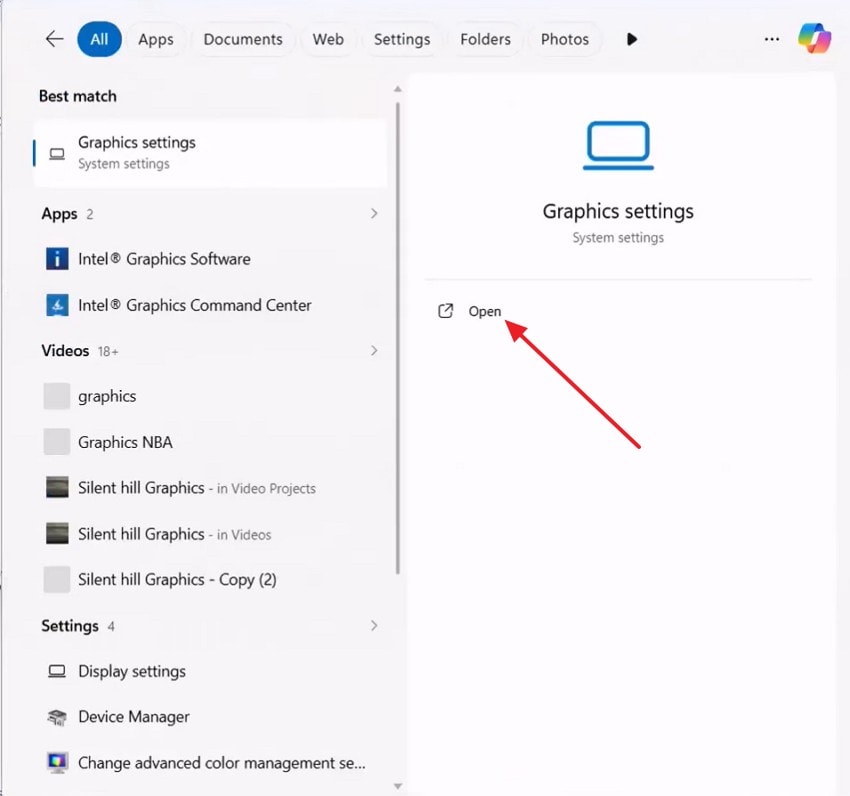Click thumbnail of Silent hill Graphics Copy (2)
This screenshot has width=850, height=796.
pyautogui.click(x=57, y=579)
